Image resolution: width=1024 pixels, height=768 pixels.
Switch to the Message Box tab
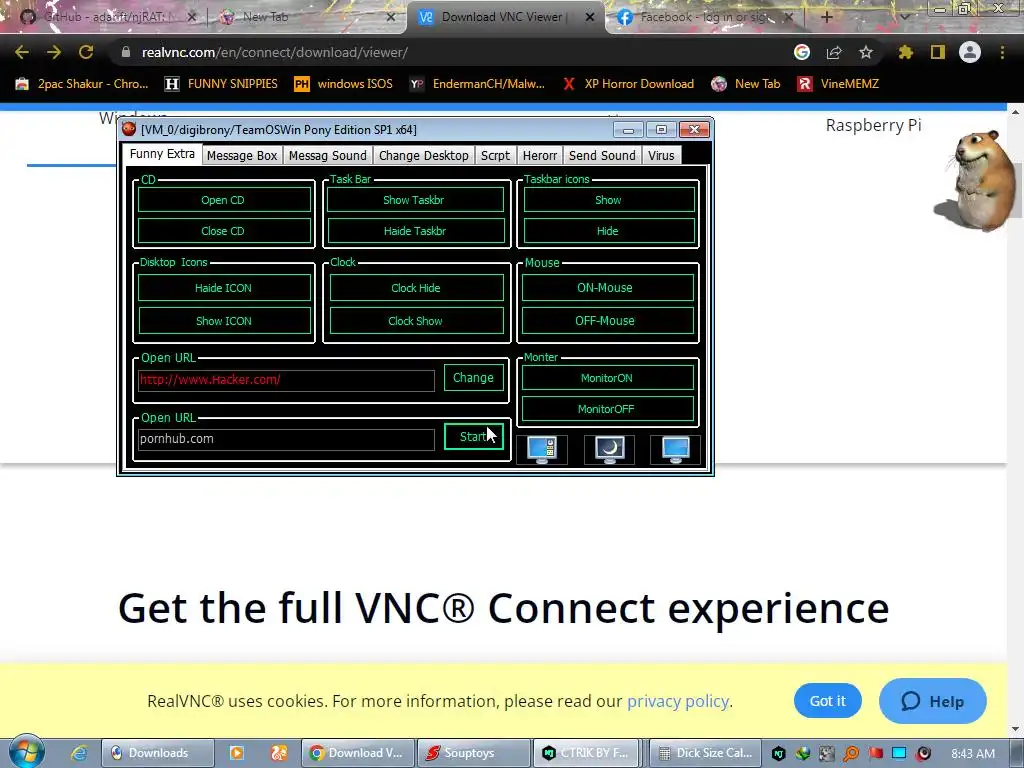pos(242,155)
